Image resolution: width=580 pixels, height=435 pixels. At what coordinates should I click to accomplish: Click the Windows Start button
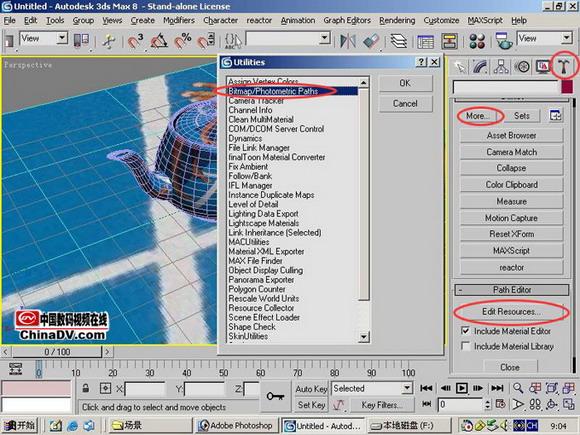pyautogui.click(x=20, y=426)
